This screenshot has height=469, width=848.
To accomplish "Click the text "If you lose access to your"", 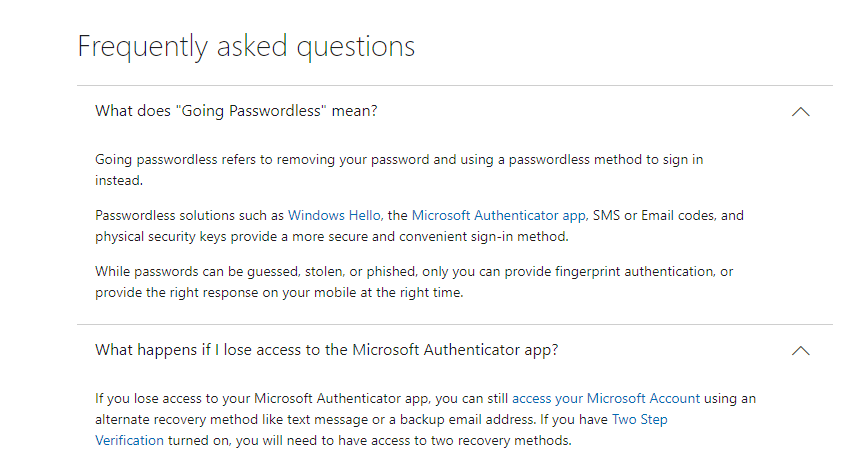I will click(x=173, y=399).
